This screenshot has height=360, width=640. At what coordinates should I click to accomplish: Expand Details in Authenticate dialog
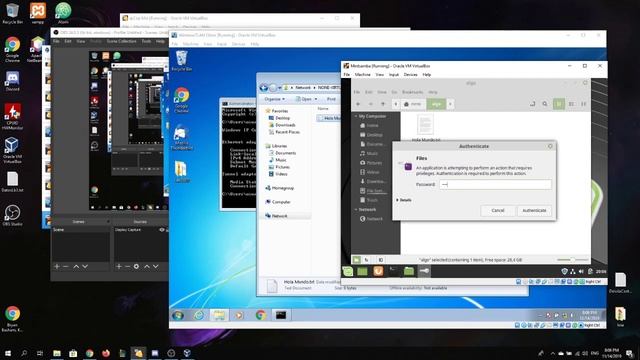point(403,200)
